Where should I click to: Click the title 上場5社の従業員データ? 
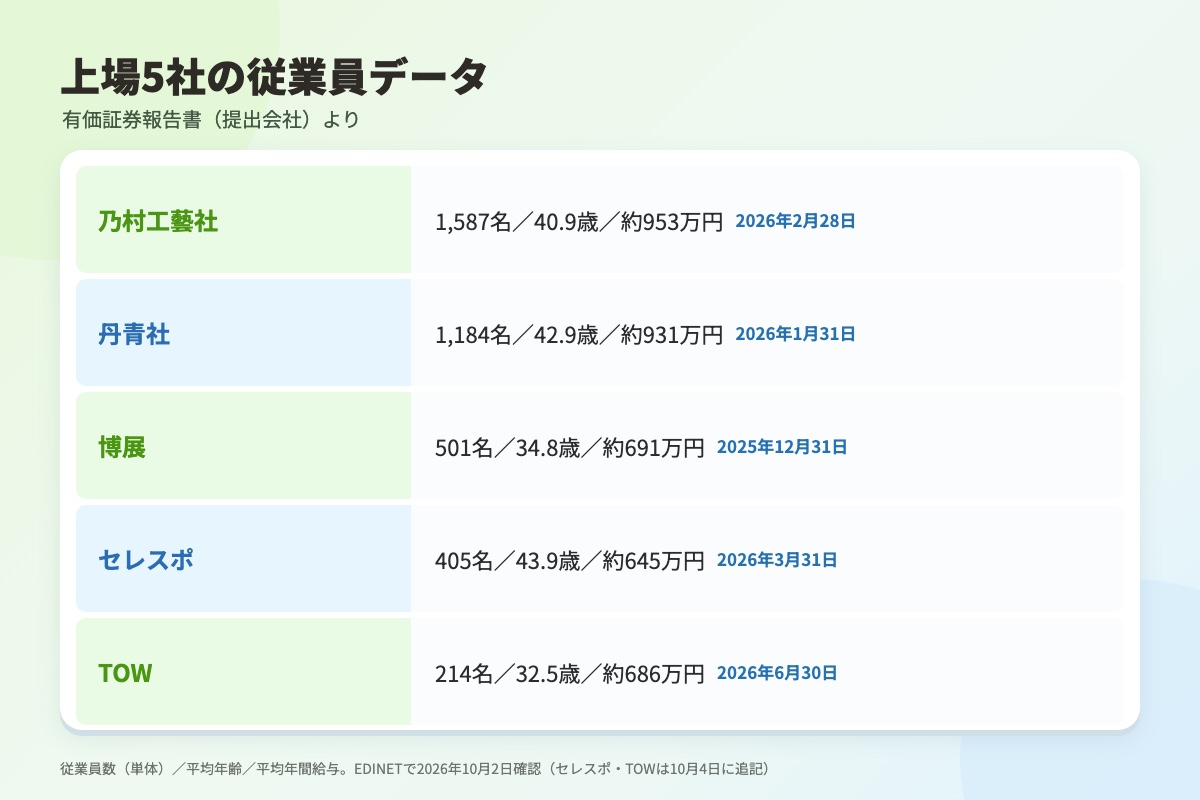coord(274,77)
